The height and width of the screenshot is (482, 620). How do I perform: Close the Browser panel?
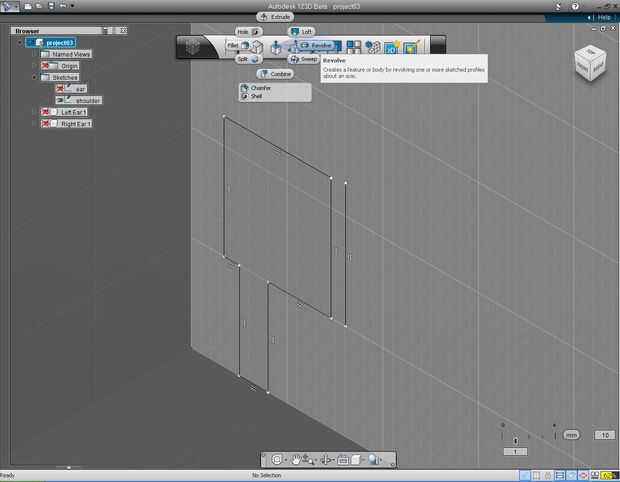click(x=123, y=30)
